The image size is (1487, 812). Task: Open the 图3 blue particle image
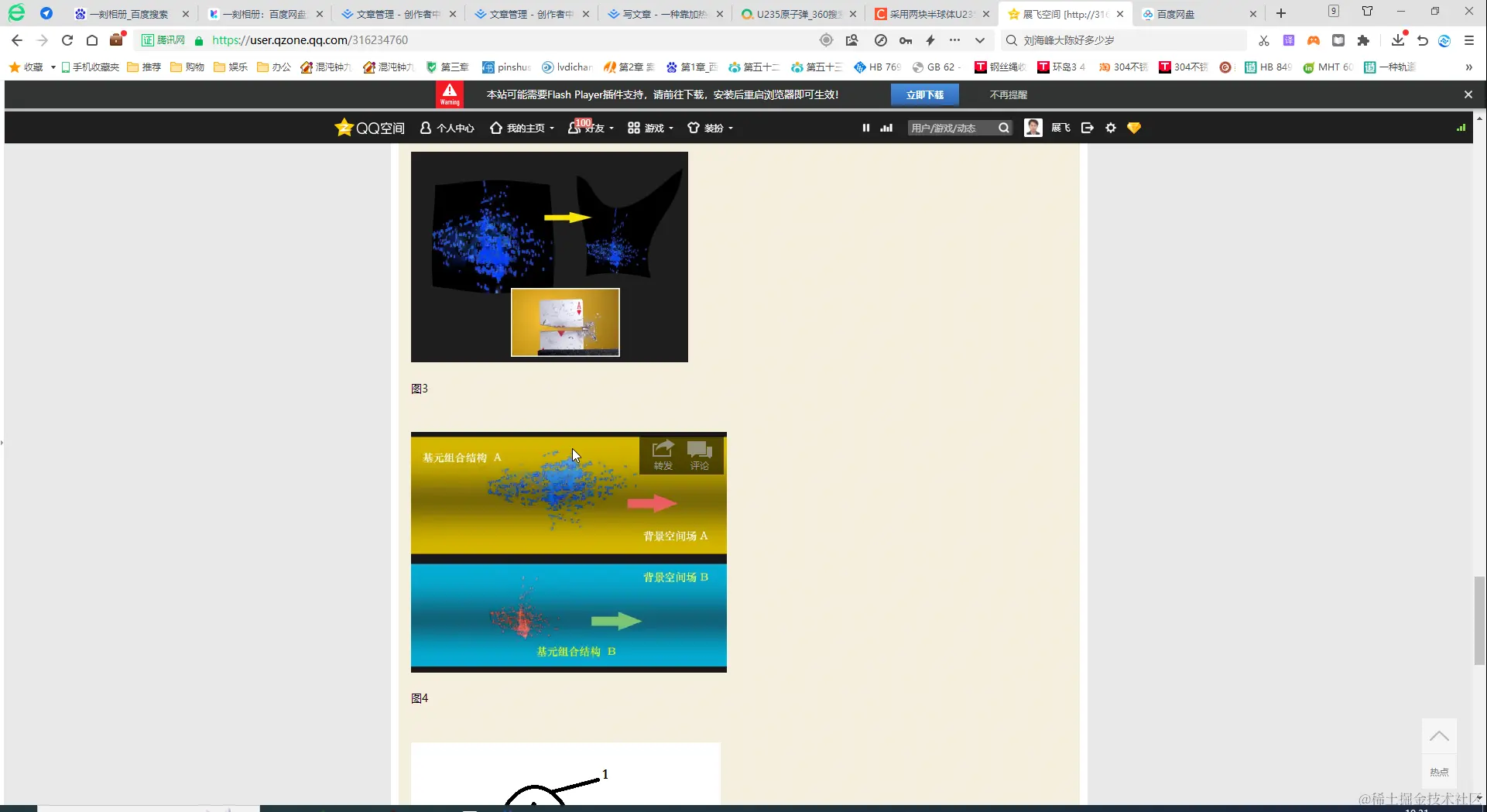(x=550, y=257)
